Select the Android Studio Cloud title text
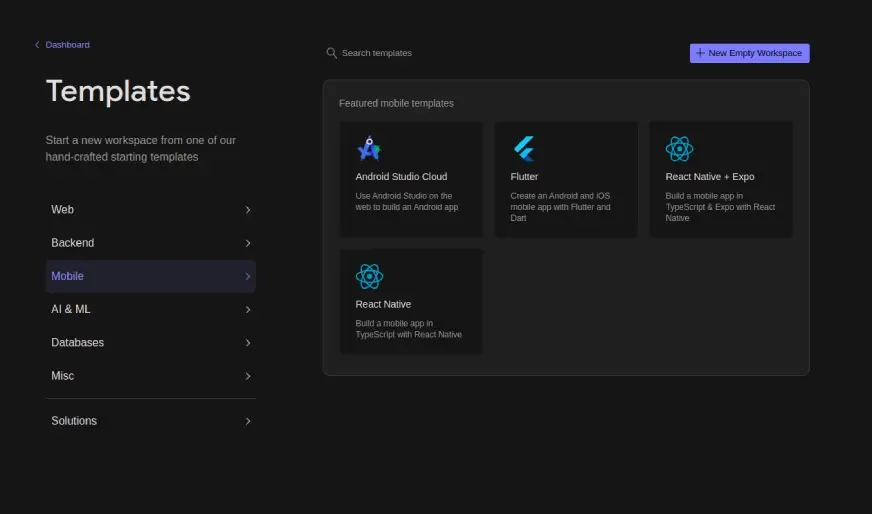872x514 pixels. [x=401, y=177]
